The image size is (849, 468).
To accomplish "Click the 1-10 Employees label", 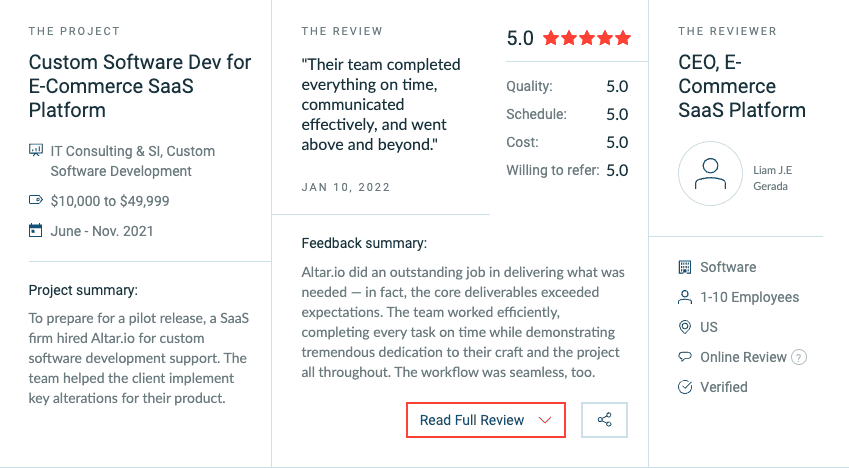I will tap(749, 297).
